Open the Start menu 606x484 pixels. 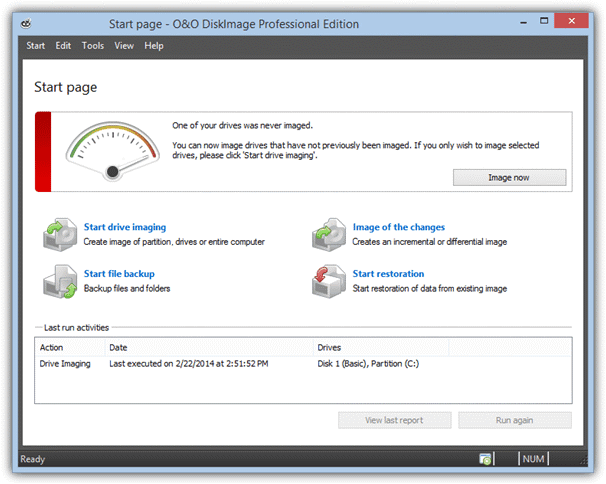tap(36, 46)
